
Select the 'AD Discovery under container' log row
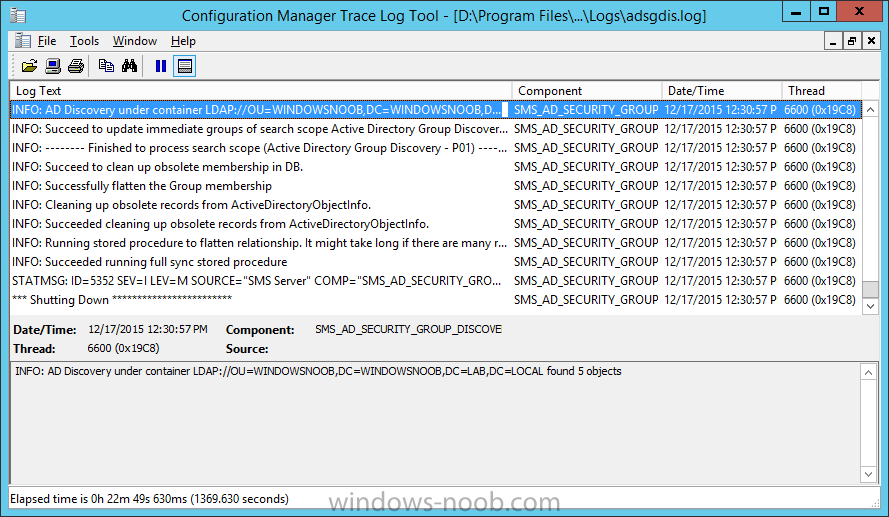(435, 109)
